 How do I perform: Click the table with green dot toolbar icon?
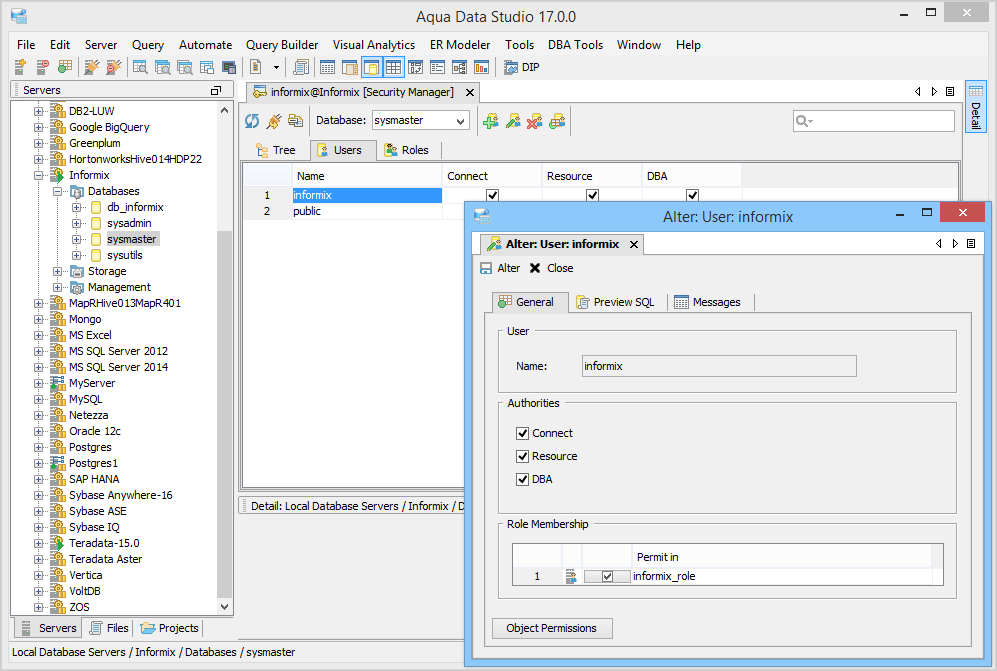coord(64,67)
